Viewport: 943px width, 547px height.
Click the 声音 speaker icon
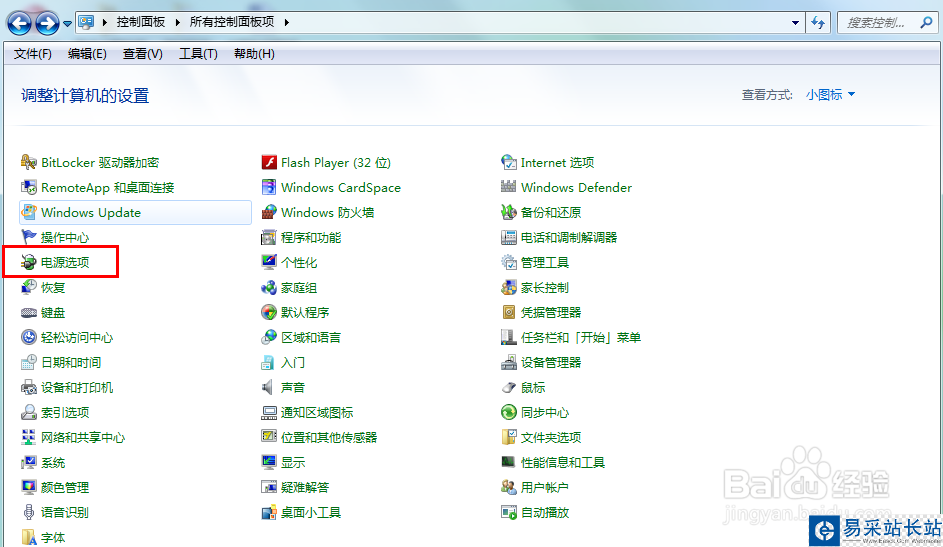269,388
